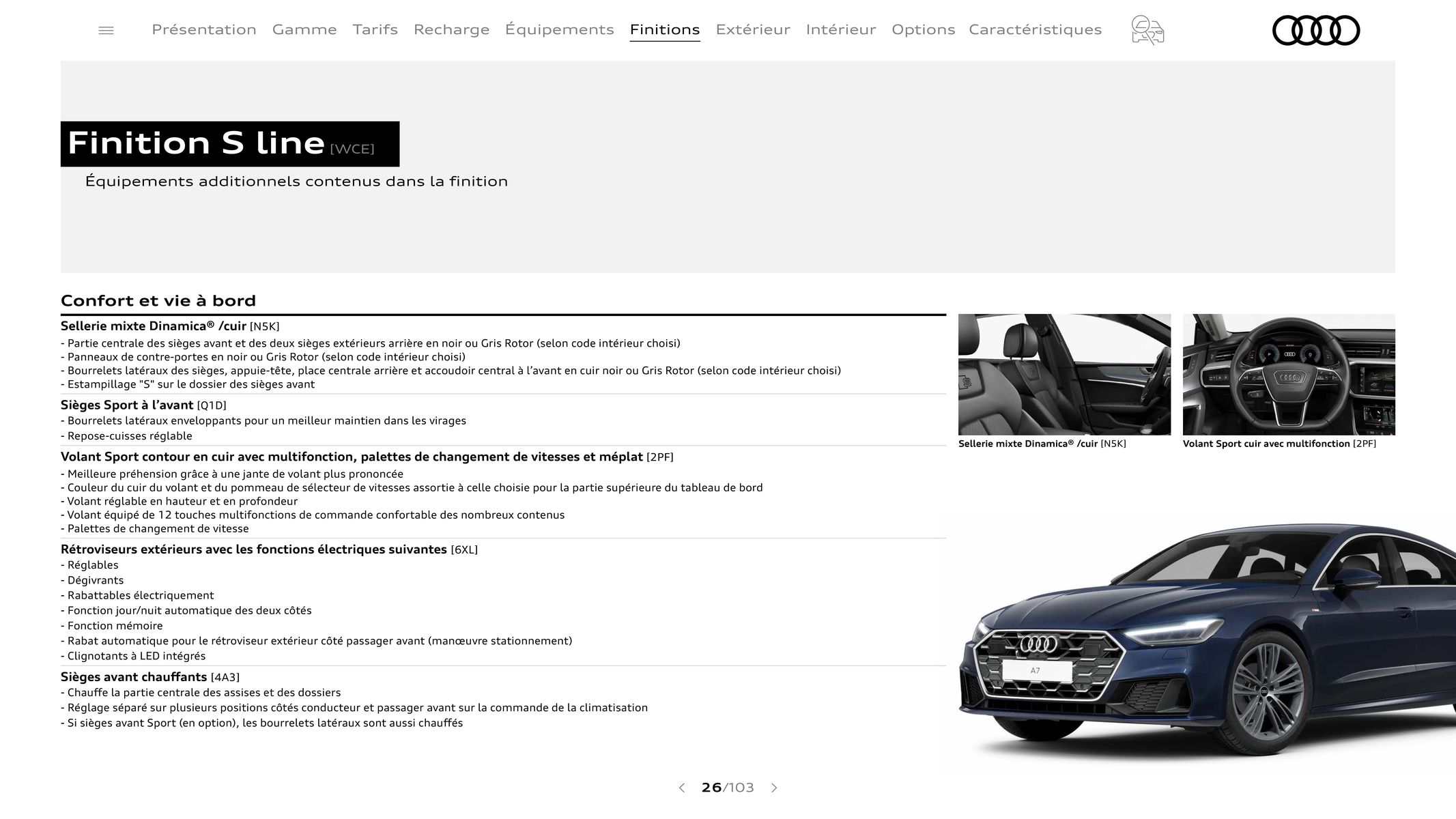Click '- Fonction jour/nuit automatique des deux côtés'
The image size is (1456, 819).
click(186, 611)
